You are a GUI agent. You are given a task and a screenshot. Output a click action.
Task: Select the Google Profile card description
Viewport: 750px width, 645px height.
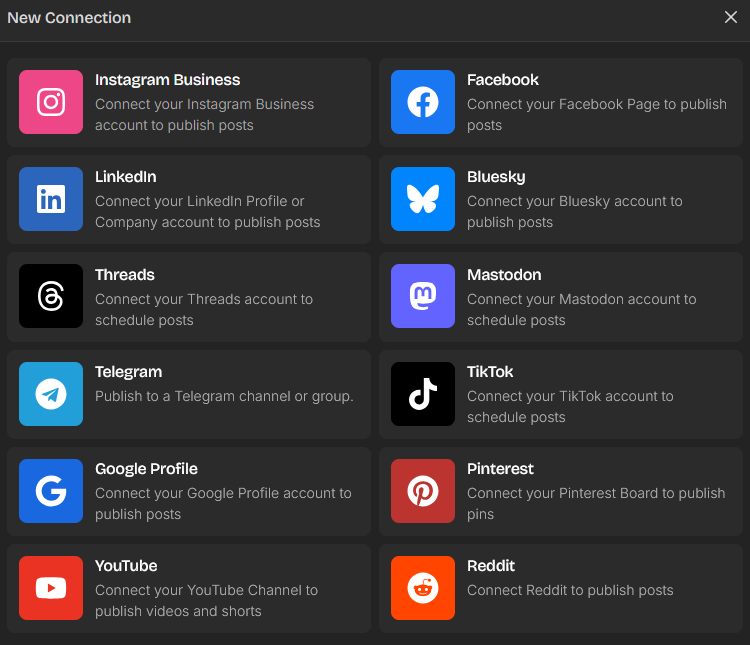coord(223,503)
